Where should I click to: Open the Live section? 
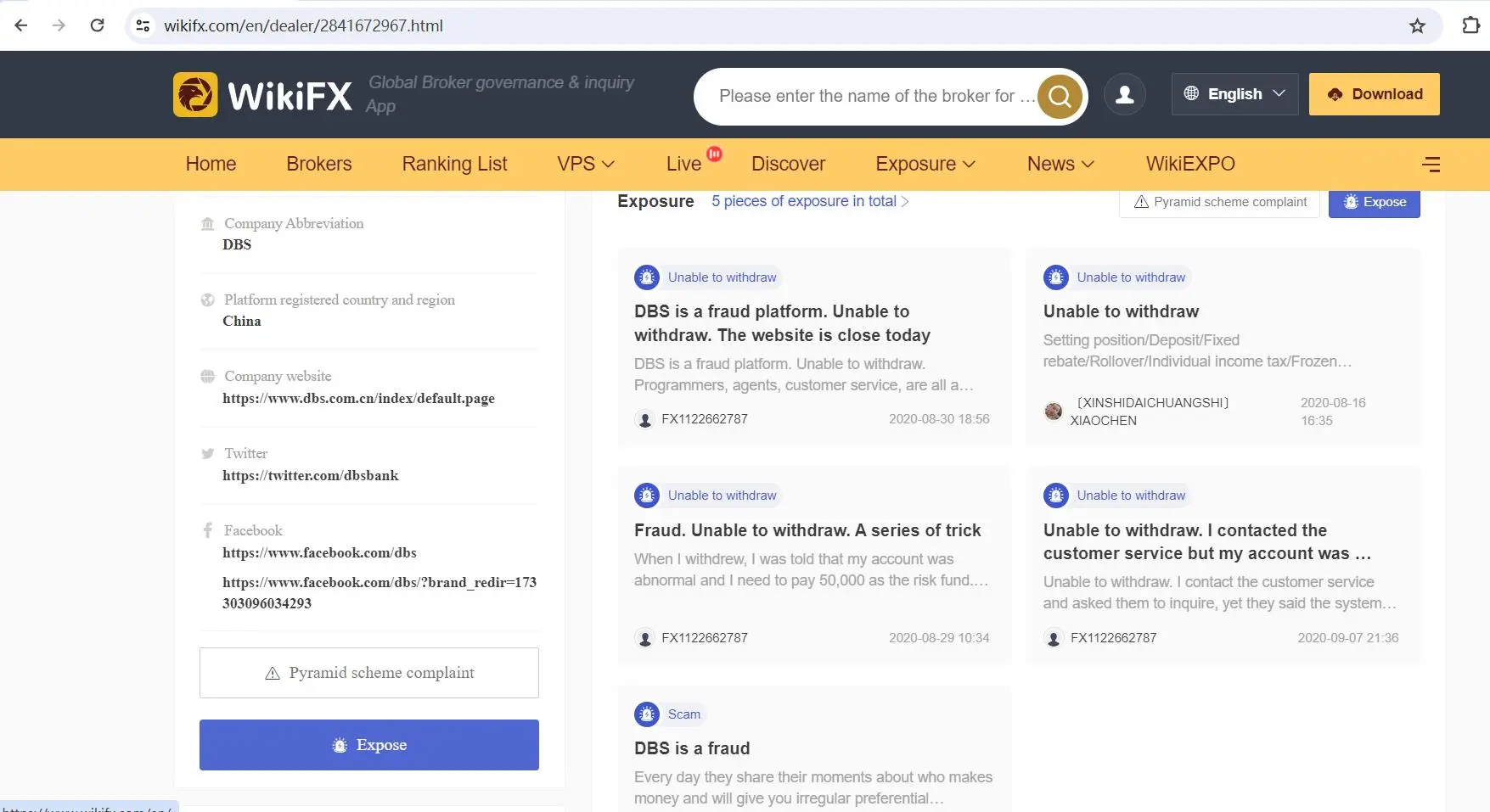click(x=683, y=164)
